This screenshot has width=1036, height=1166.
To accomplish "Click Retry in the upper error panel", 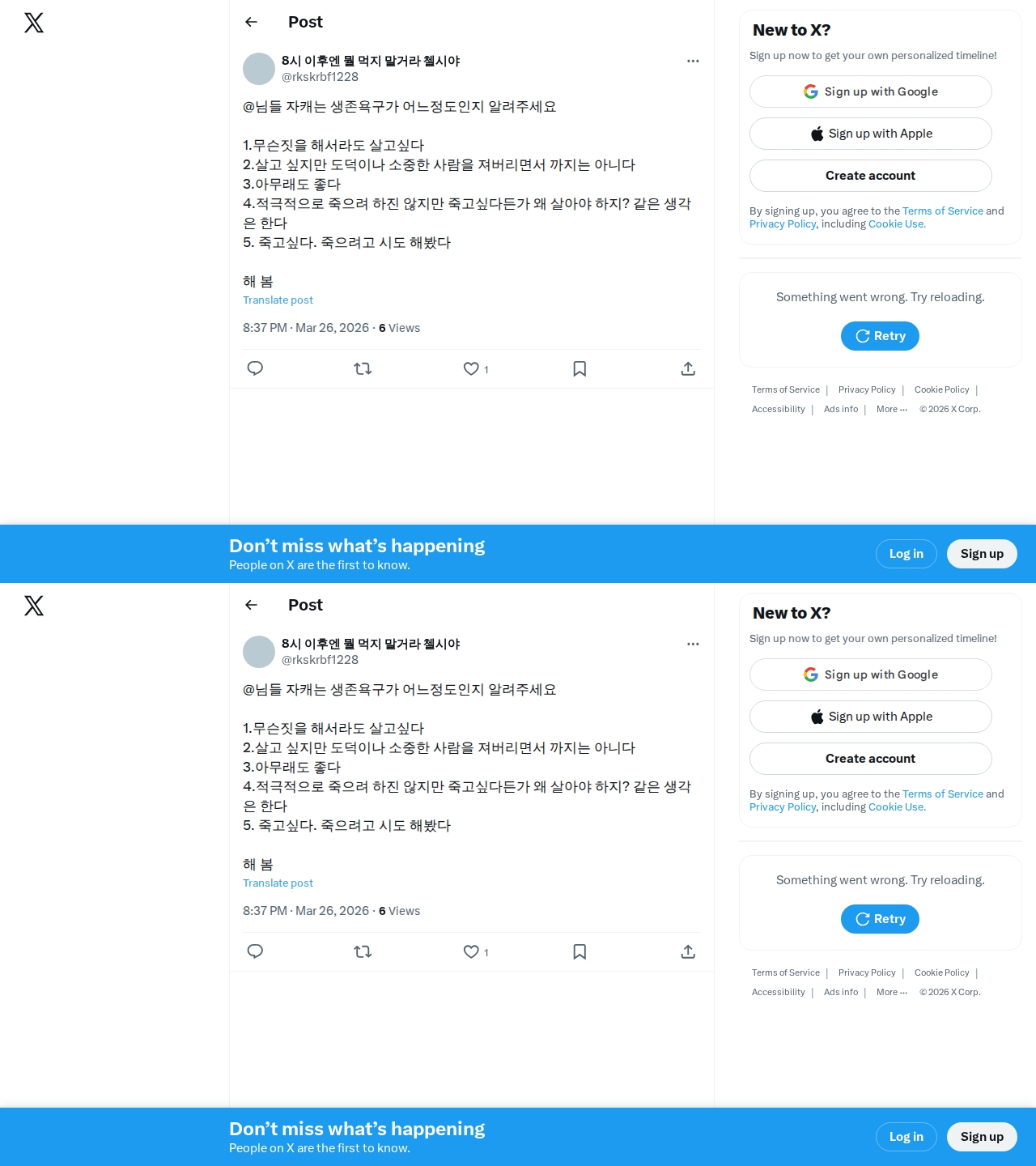I will 880,336.
